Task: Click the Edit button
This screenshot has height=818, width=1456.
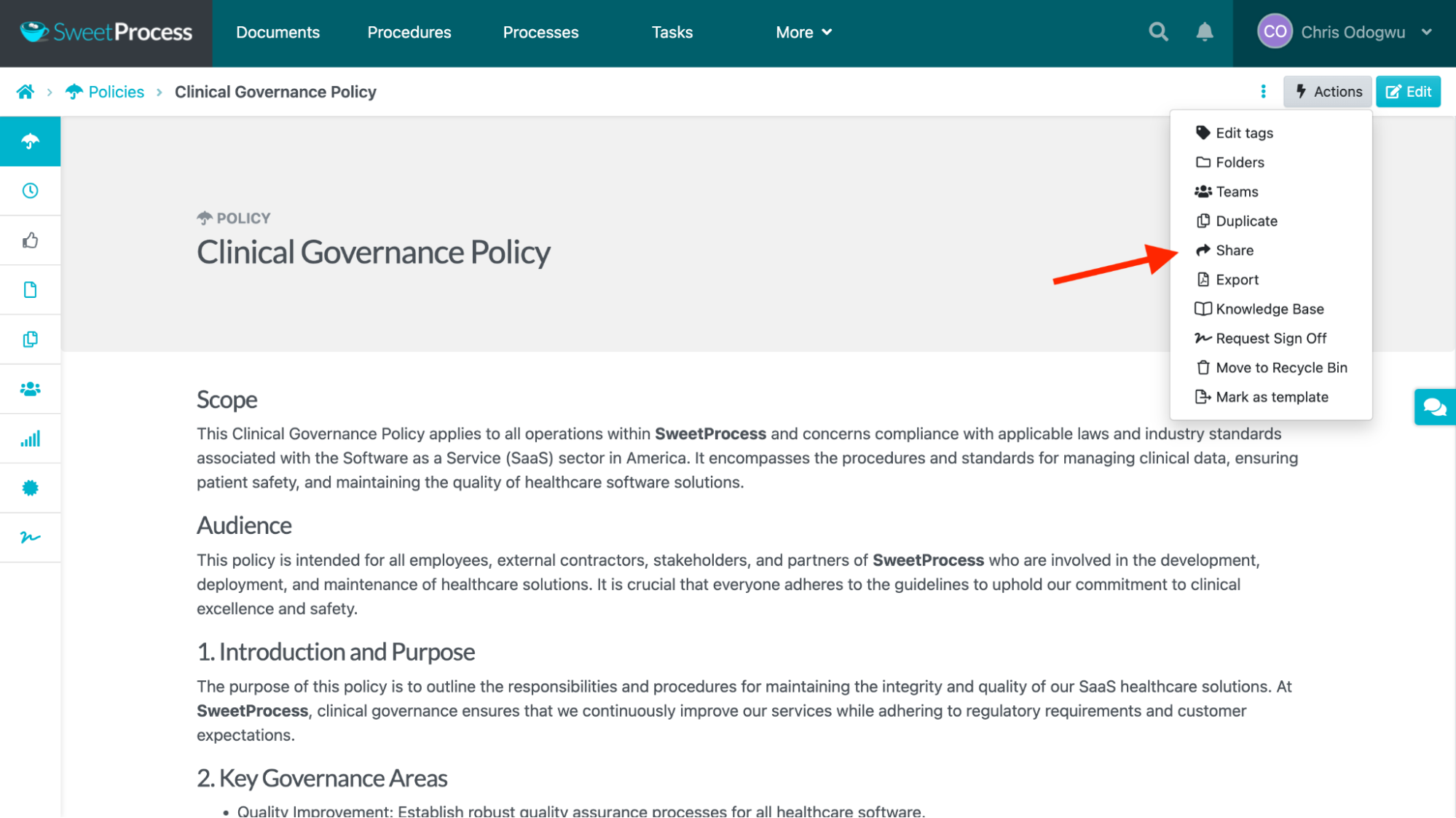Action: pos(1408,91)
